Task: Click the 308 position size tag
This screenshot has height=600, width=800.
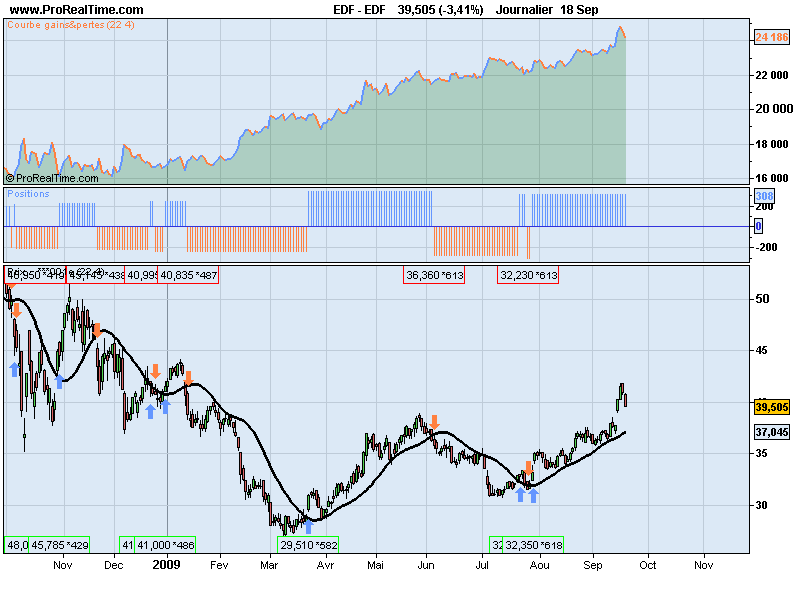Action: (764, 196)
